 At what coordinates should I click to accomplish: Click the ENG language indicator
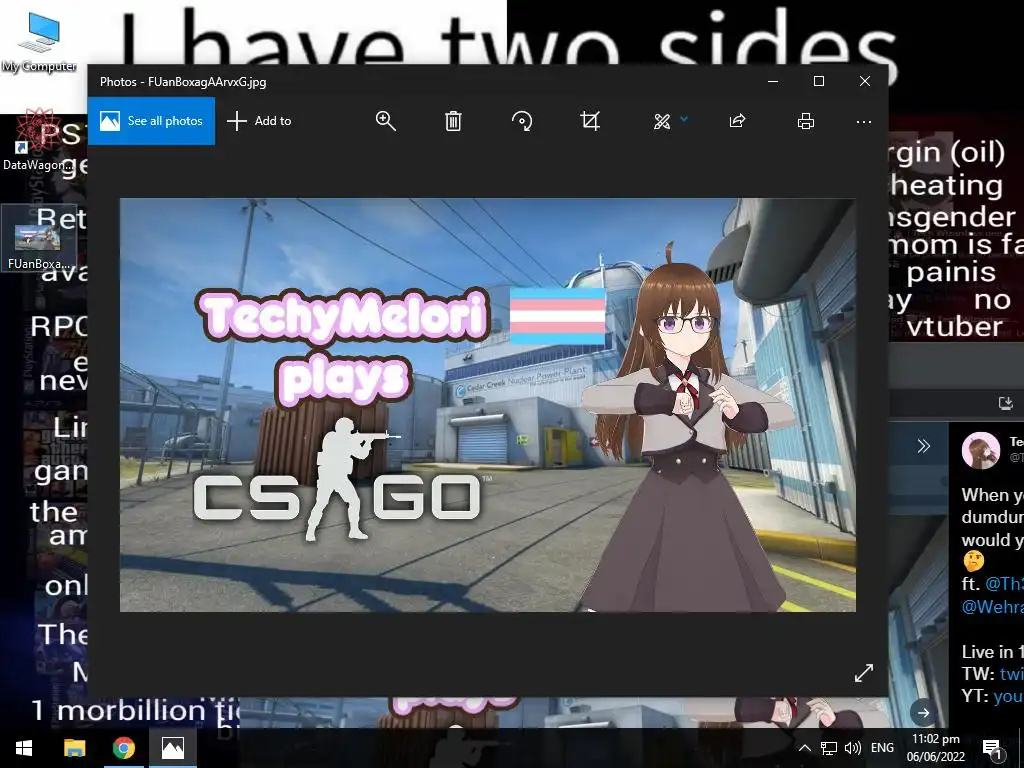pyautogui.click(x=882, y=748)
